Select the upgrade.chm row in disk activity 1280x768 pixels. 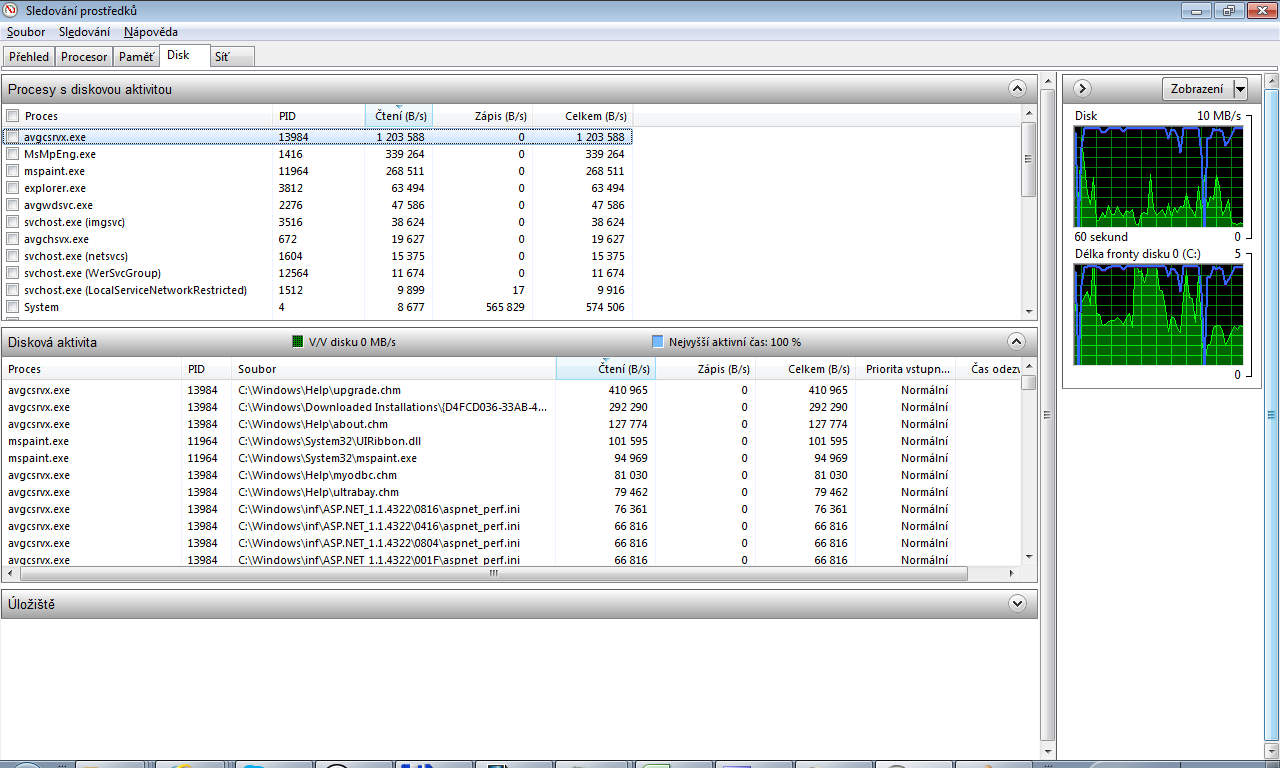[x=319, y=390]
